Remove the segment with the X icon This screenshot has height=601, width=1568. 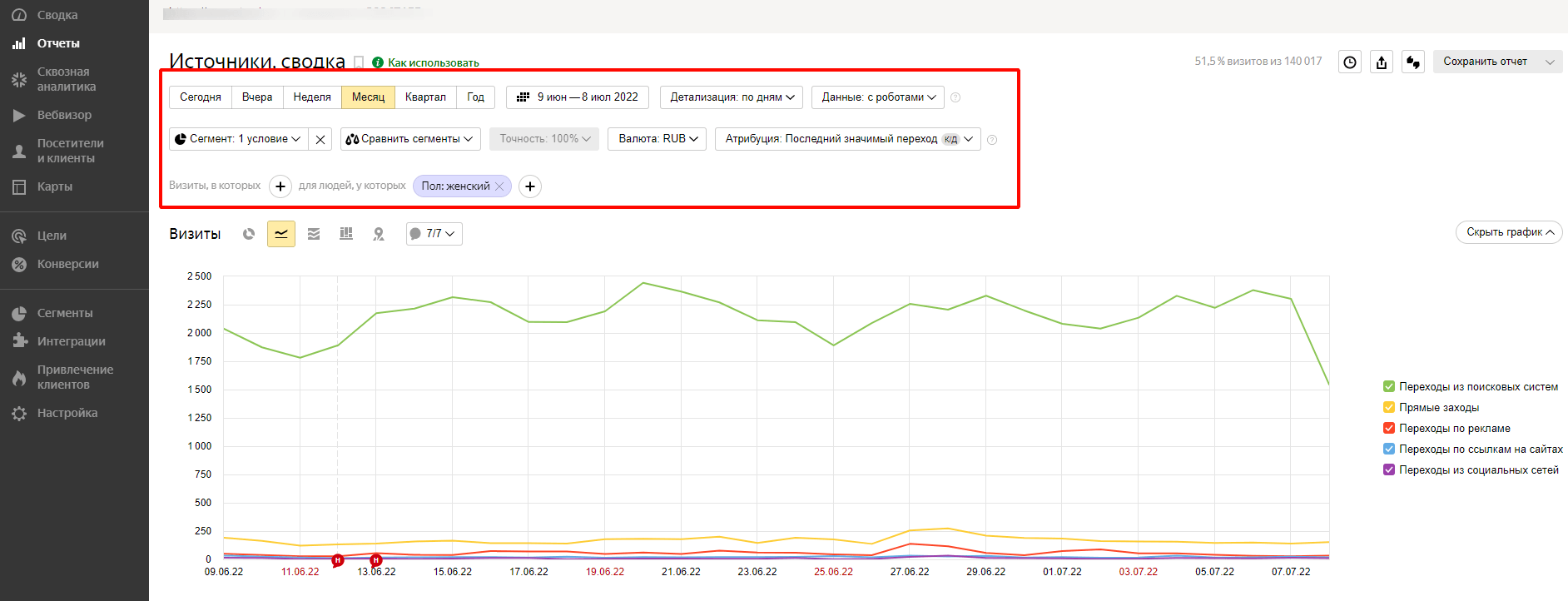pos(320,139)
